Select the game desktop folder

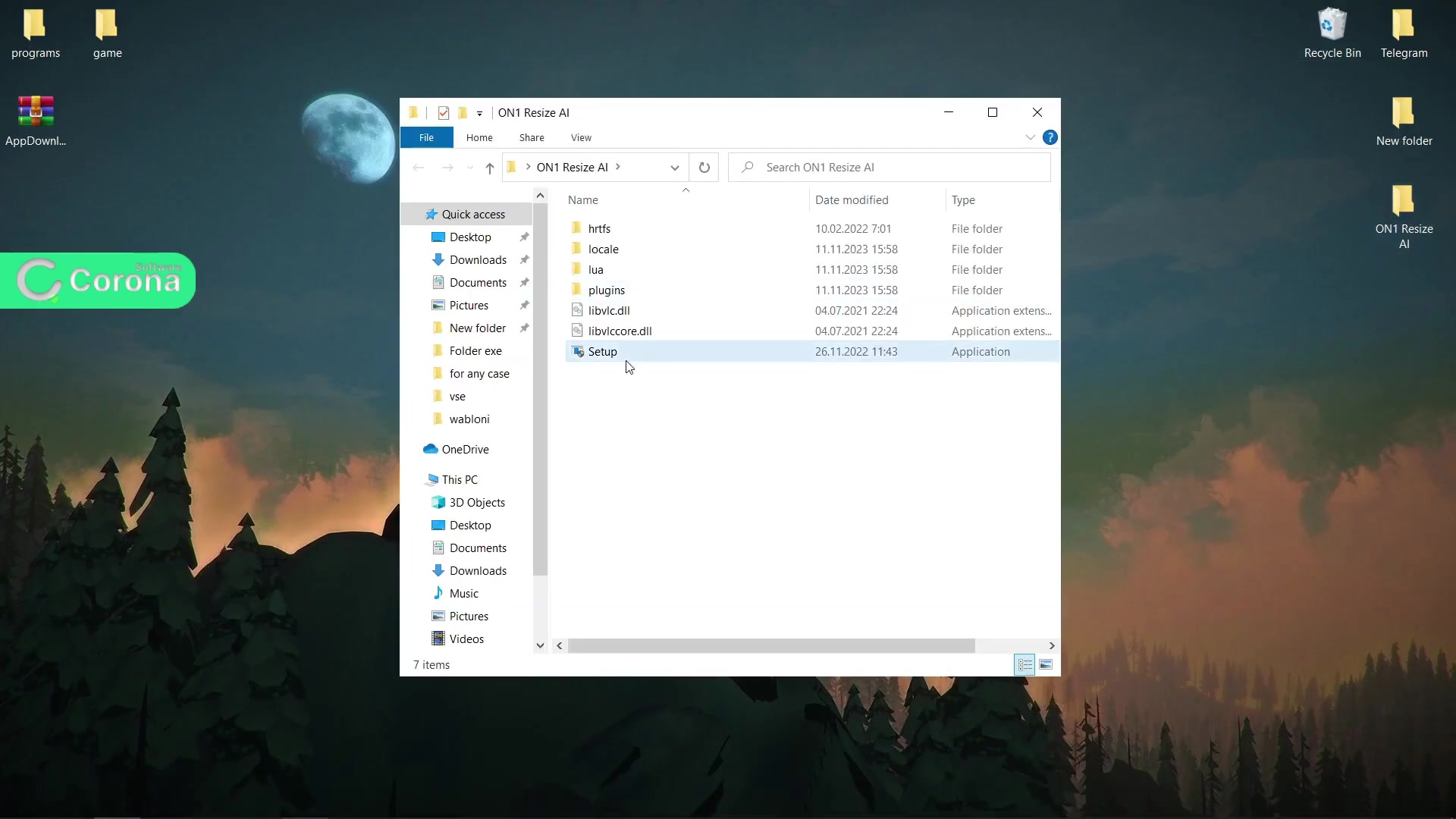pyautogui.click(x=107, y=33)
